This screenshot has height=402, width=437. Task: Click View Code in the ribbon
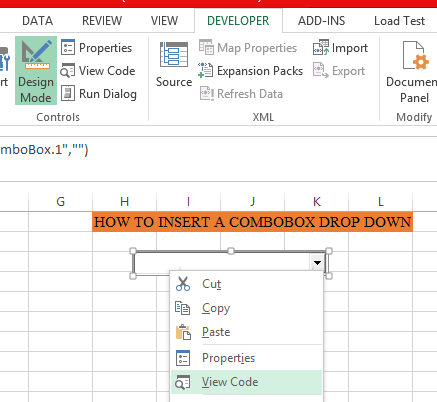[x=98, y=71]
